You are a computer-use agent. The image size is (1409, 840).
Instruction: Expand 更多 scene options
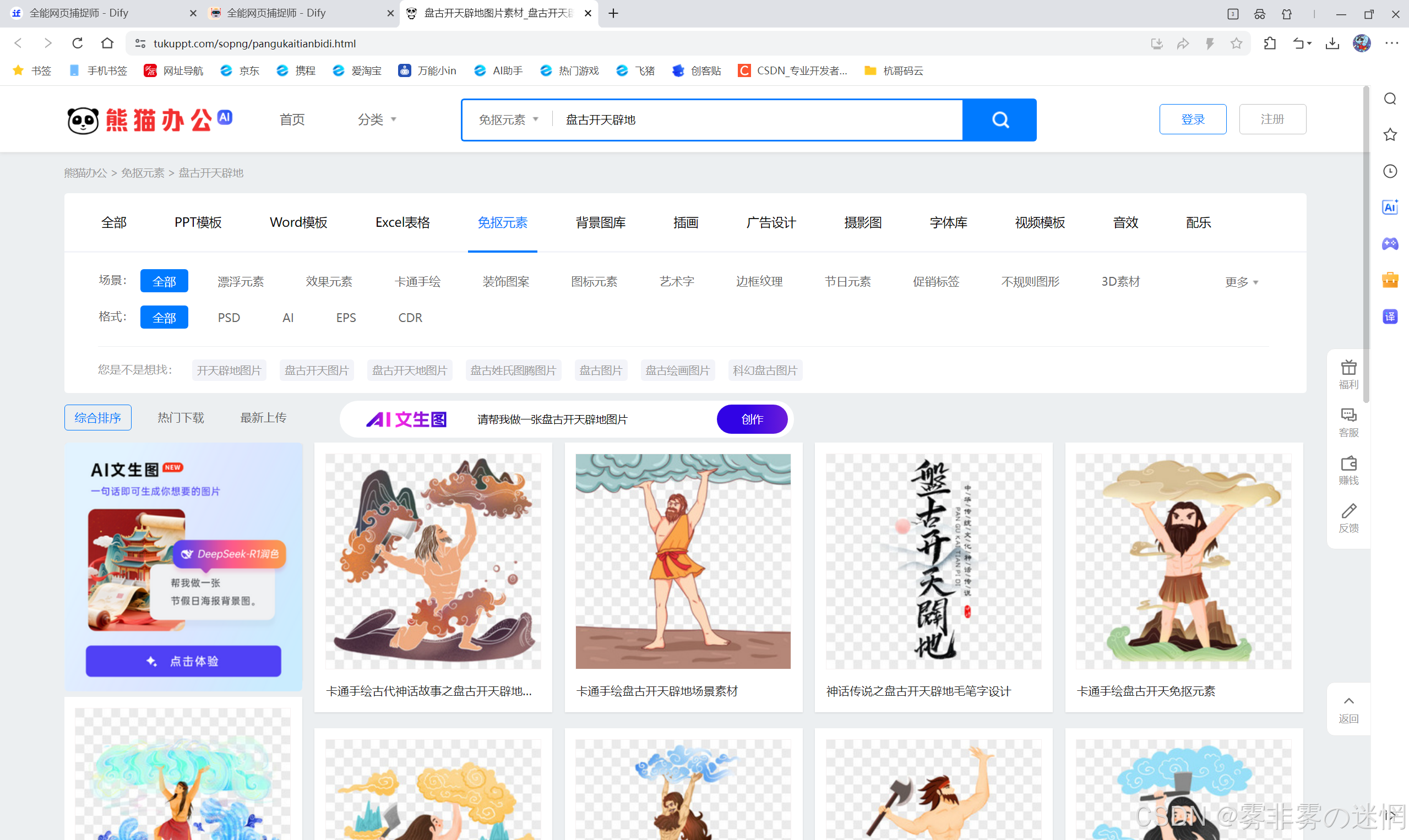pyautogui.click(x=1242, y=282)
